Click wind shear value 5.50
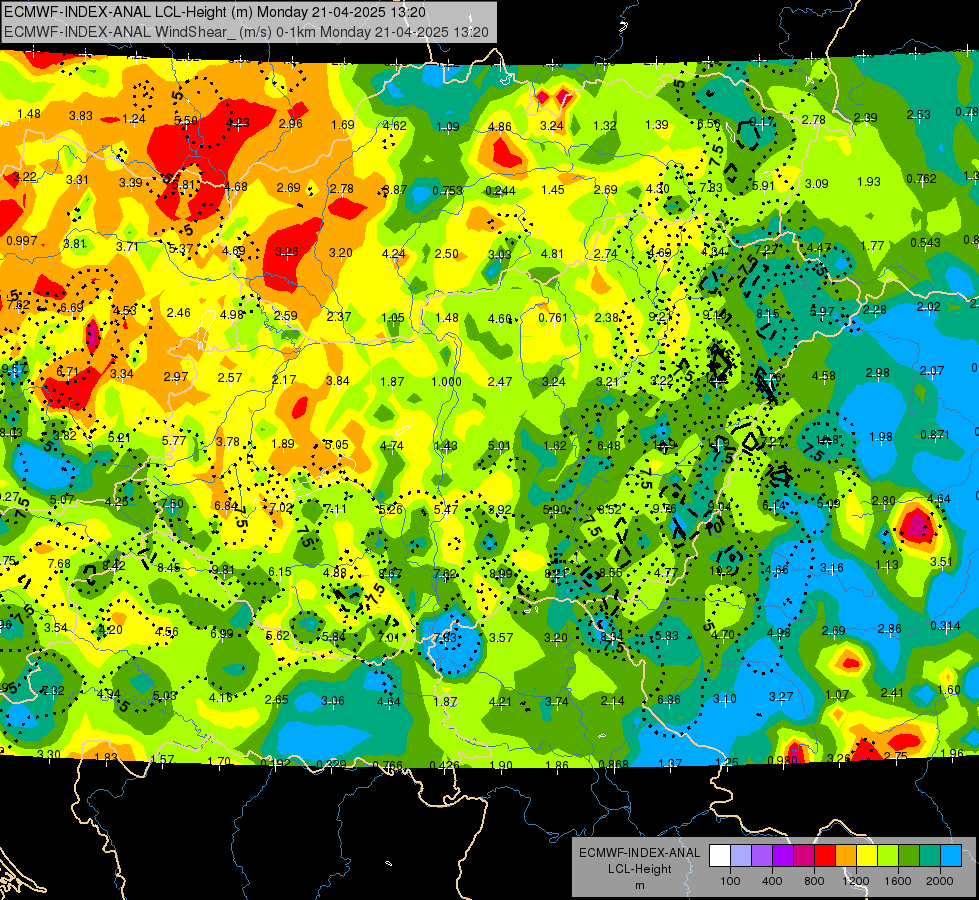This screenshot has width=979, height=900. (185, 121)
